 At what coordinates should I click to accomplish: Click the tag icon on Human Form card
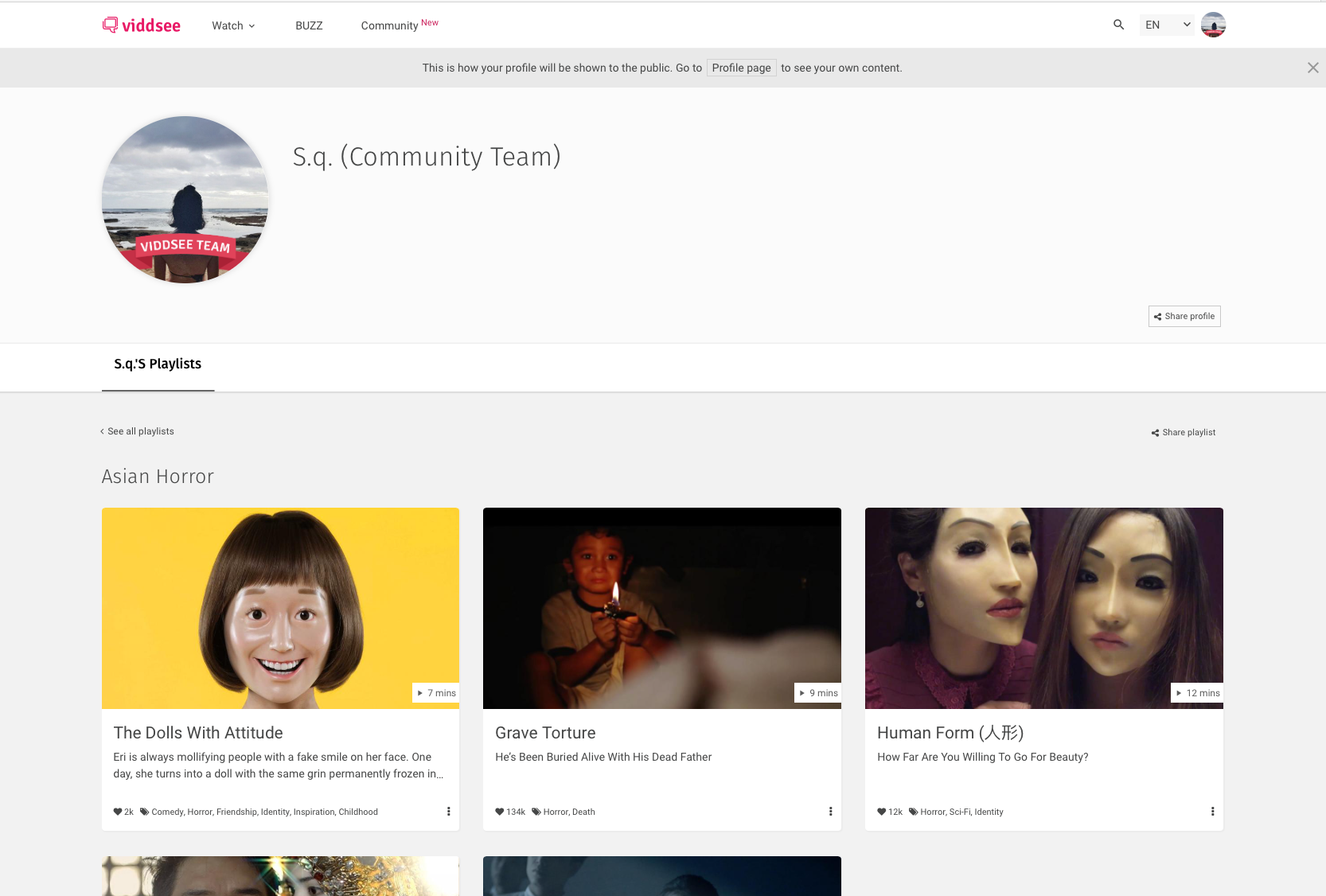(914, 812)
